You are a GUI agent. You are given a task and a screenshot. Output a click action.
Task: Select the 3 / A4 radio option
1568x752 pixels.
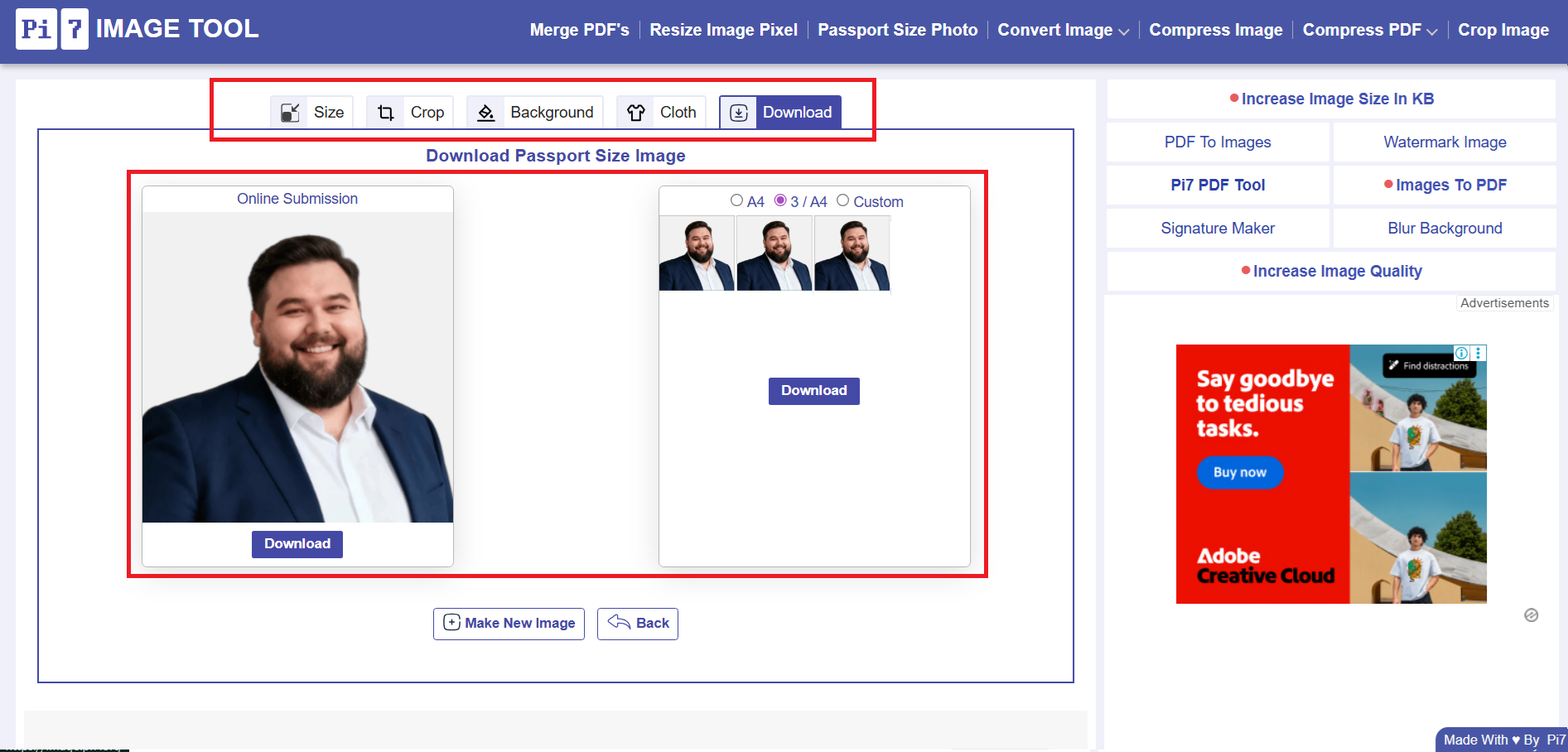tap(780, 200)
